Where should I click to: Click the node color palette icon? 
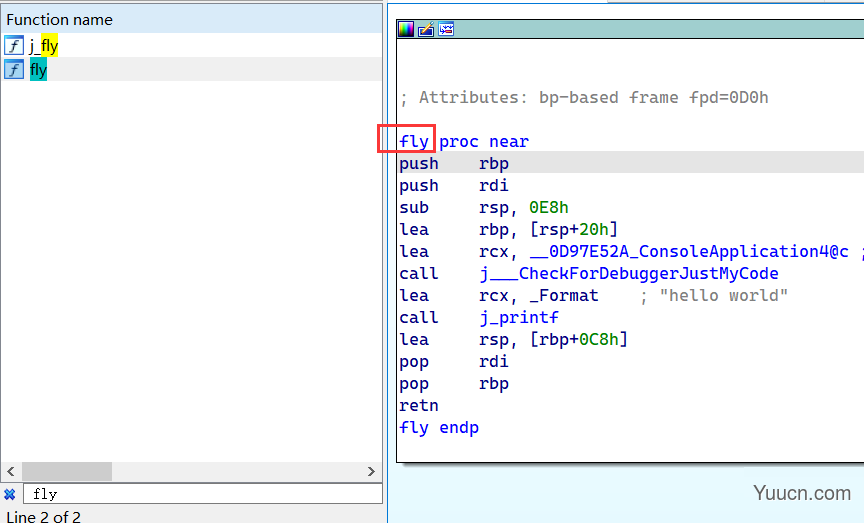(406, 29)
